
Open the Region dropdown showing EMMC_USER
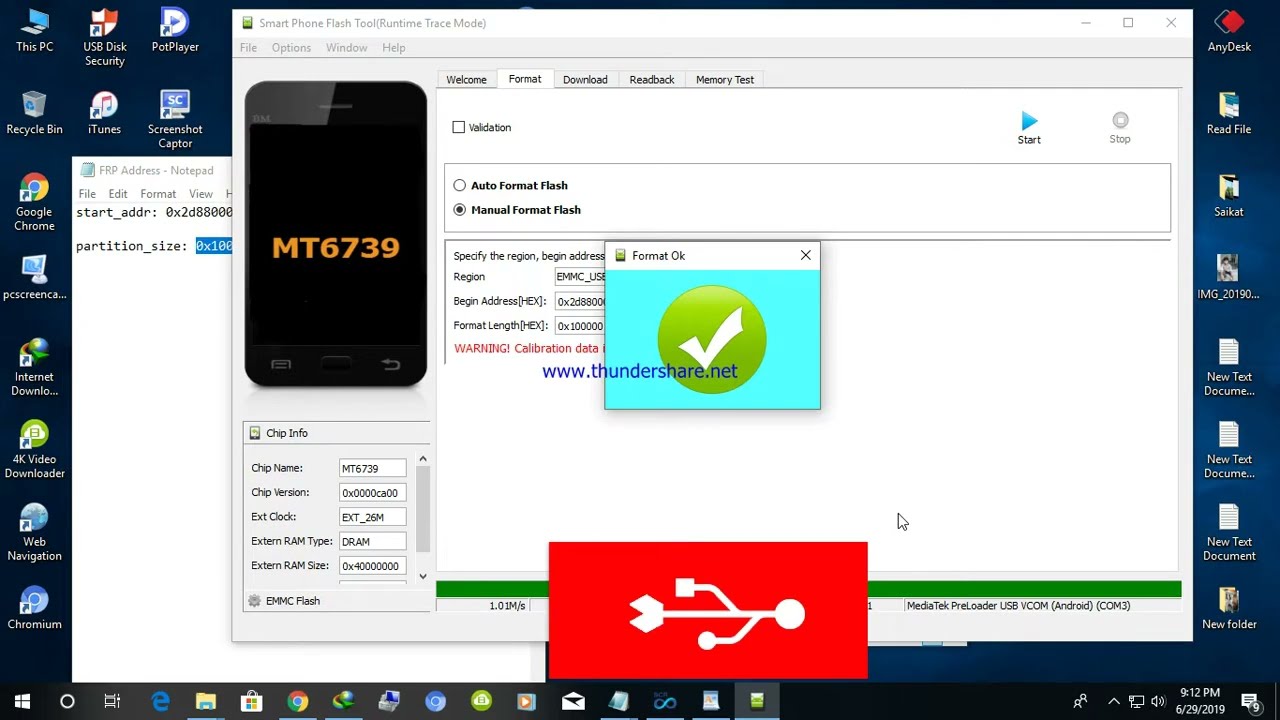pos(580,277)
